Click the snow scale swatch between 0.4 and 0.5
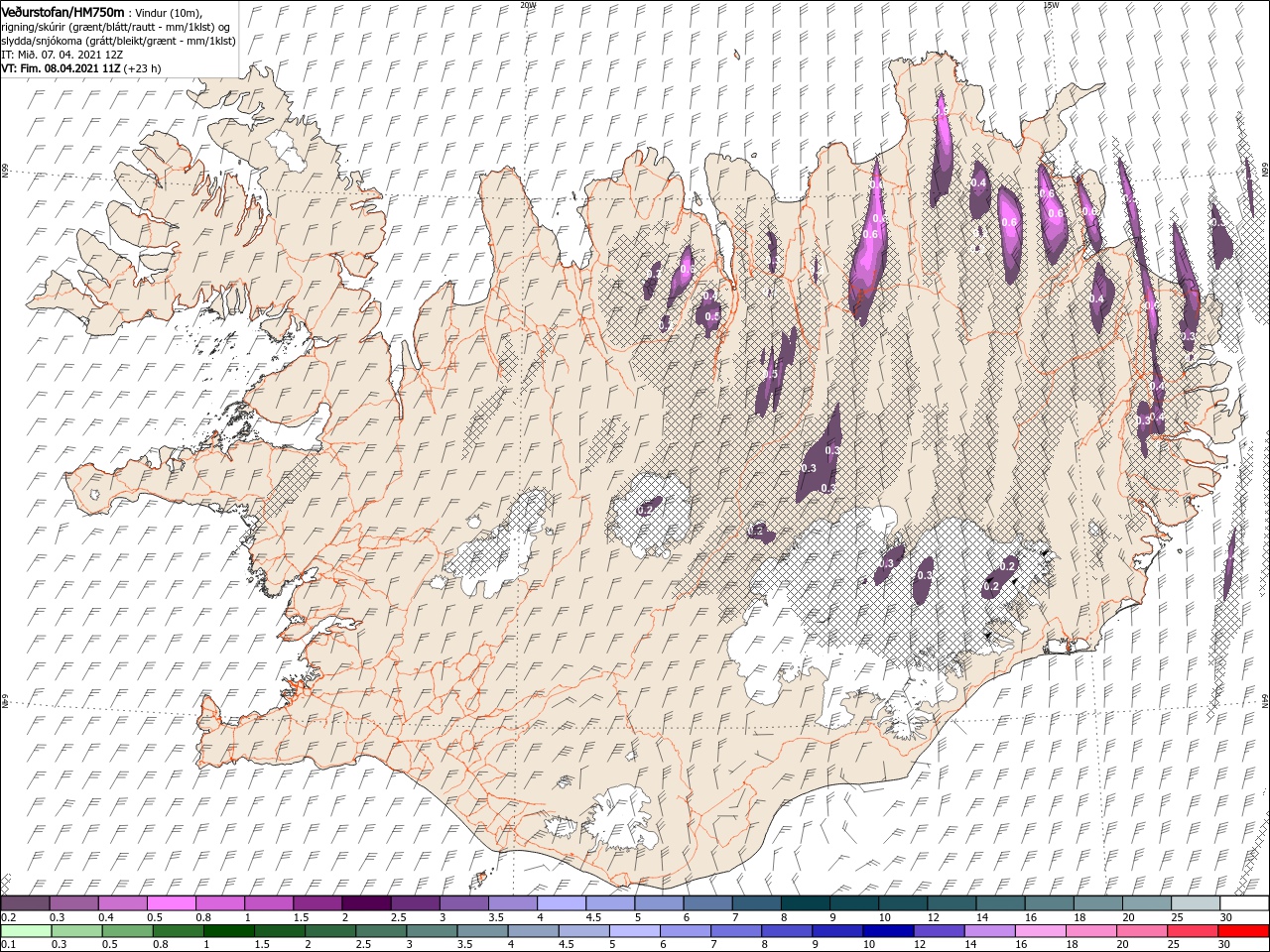Viewport: 1270px width, 952px height. pos(122,903)
